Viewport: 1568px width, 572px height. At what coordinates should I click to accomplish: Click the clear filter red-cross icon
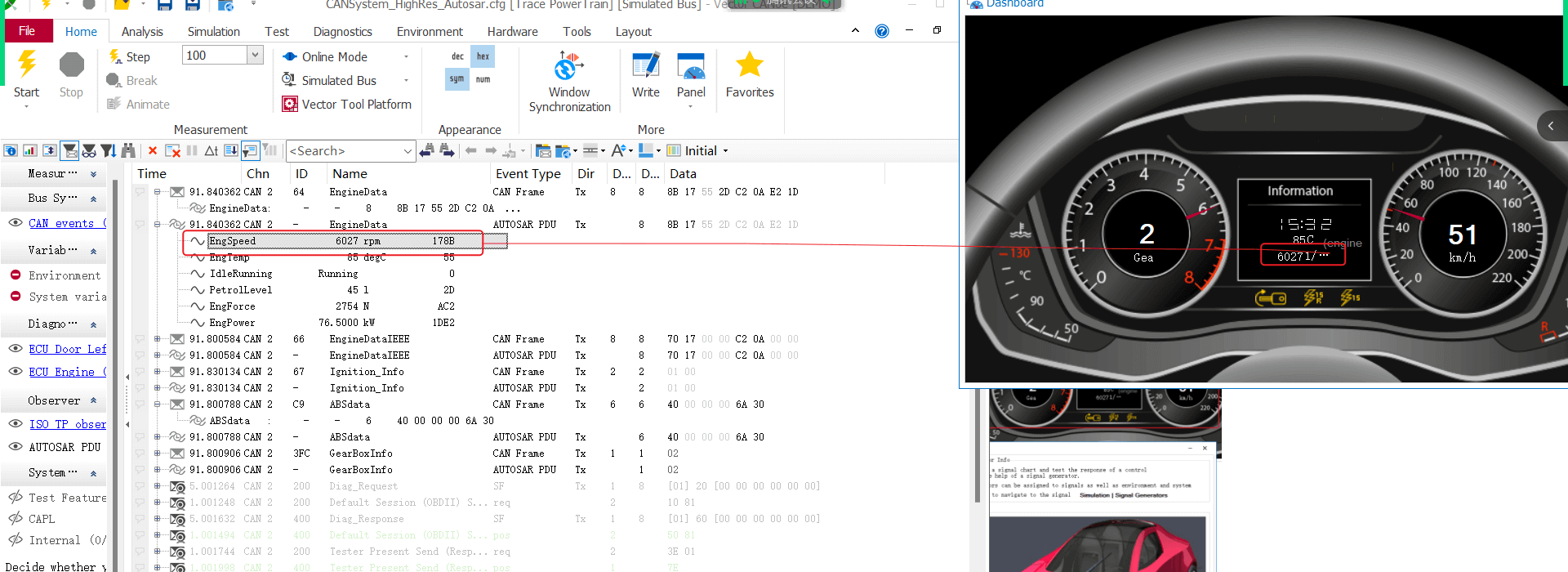172,150
